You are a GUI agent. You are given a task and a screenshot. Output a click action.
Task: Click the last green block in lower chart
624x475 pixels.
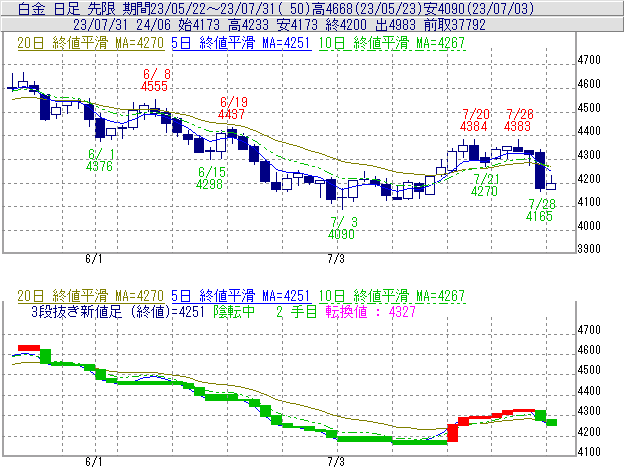[552, 422]
